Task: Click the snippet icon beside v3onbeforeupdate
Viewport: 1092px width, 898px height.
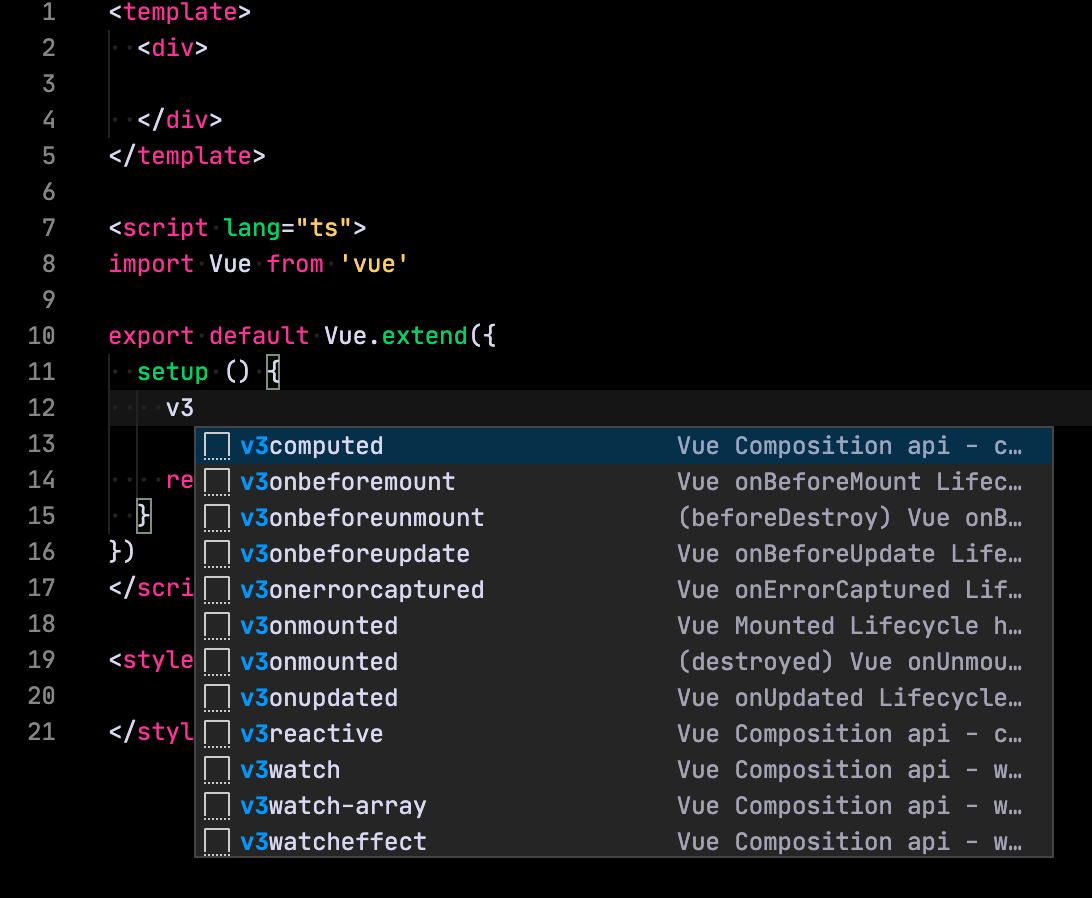Action: (x=217, y=554)
